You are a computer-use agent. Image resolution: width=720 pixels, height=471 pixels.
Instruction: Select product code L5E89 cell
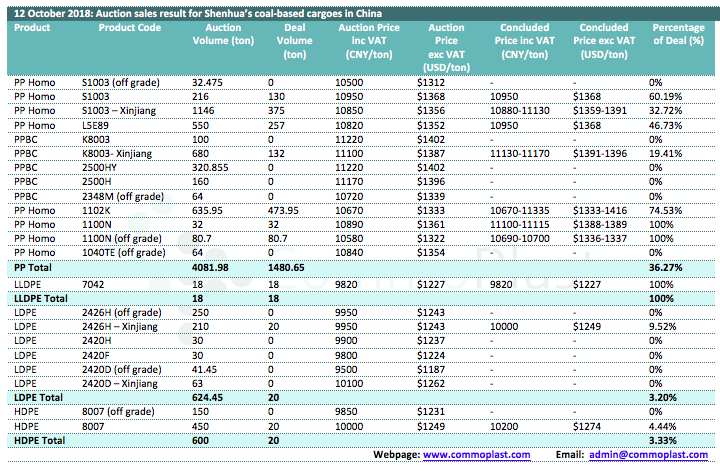coord(97,128)
